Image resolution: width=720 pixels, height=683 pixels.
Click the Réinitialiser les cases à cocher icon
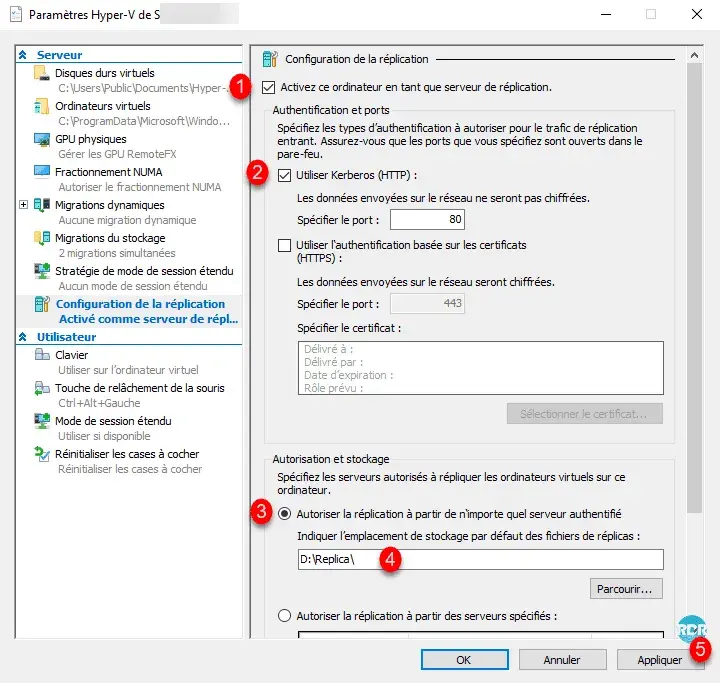coord(41,455)
